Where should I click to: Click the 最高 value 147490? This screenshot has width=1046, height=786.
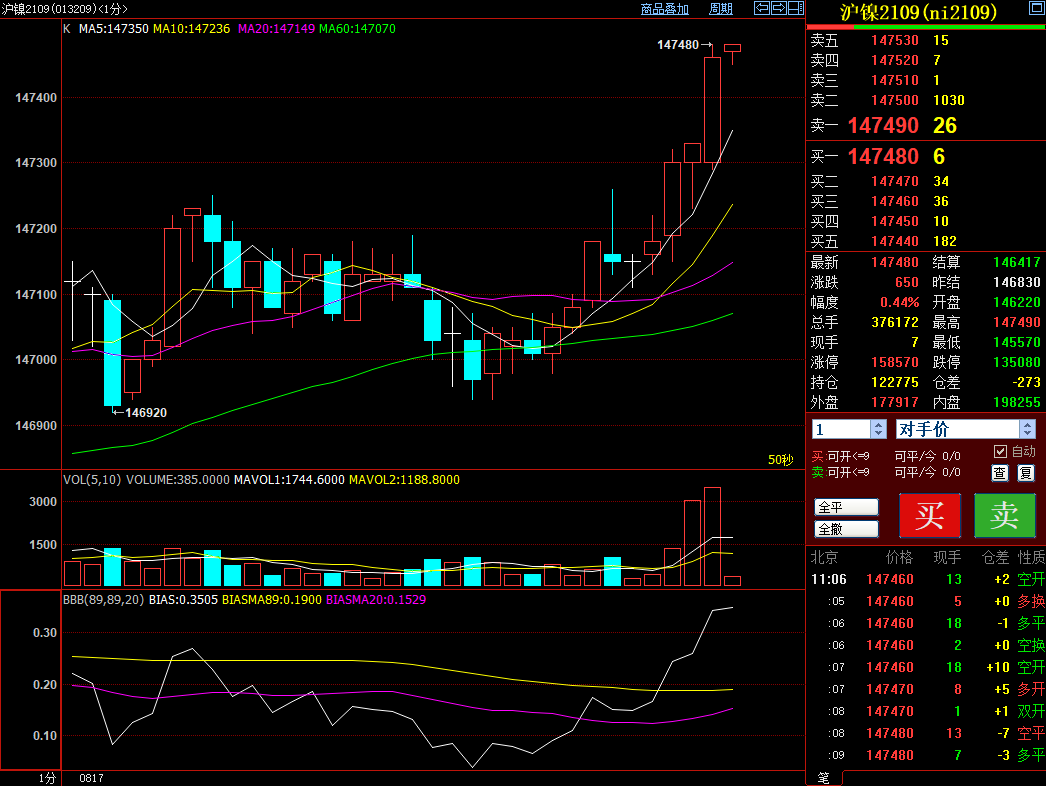tap(1017, 322)
